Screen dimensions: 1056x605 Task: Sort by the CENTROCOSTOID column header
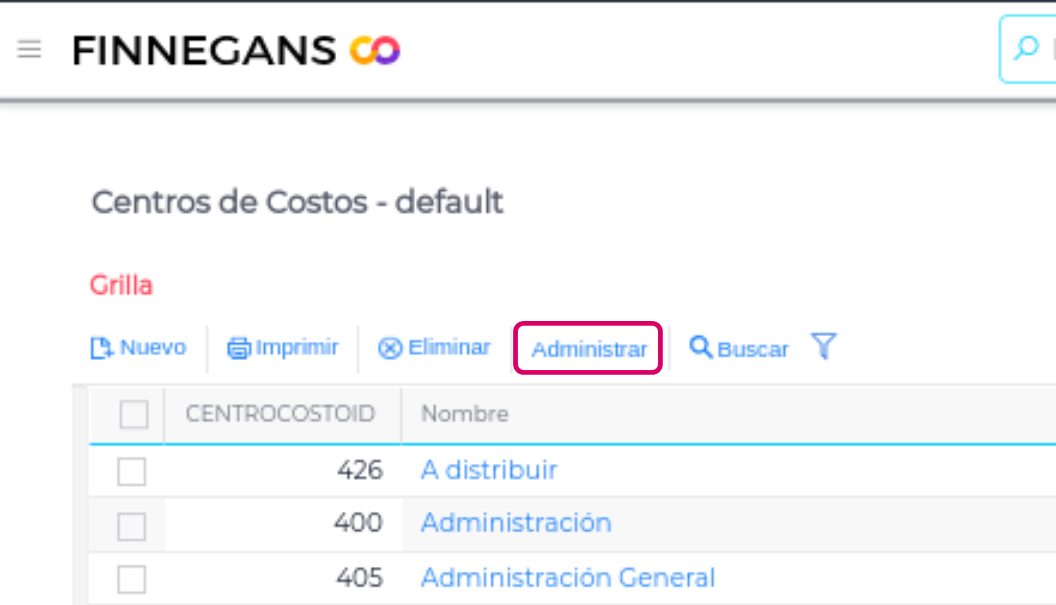pos(280,413)
